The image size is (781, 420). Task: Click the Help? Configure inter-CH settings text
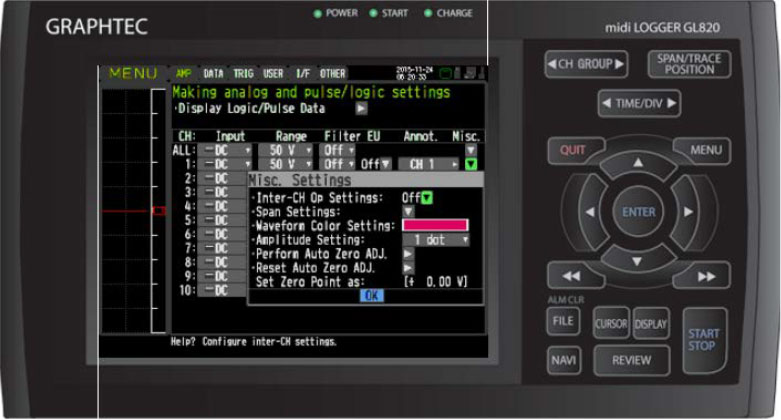click(254, 342)
